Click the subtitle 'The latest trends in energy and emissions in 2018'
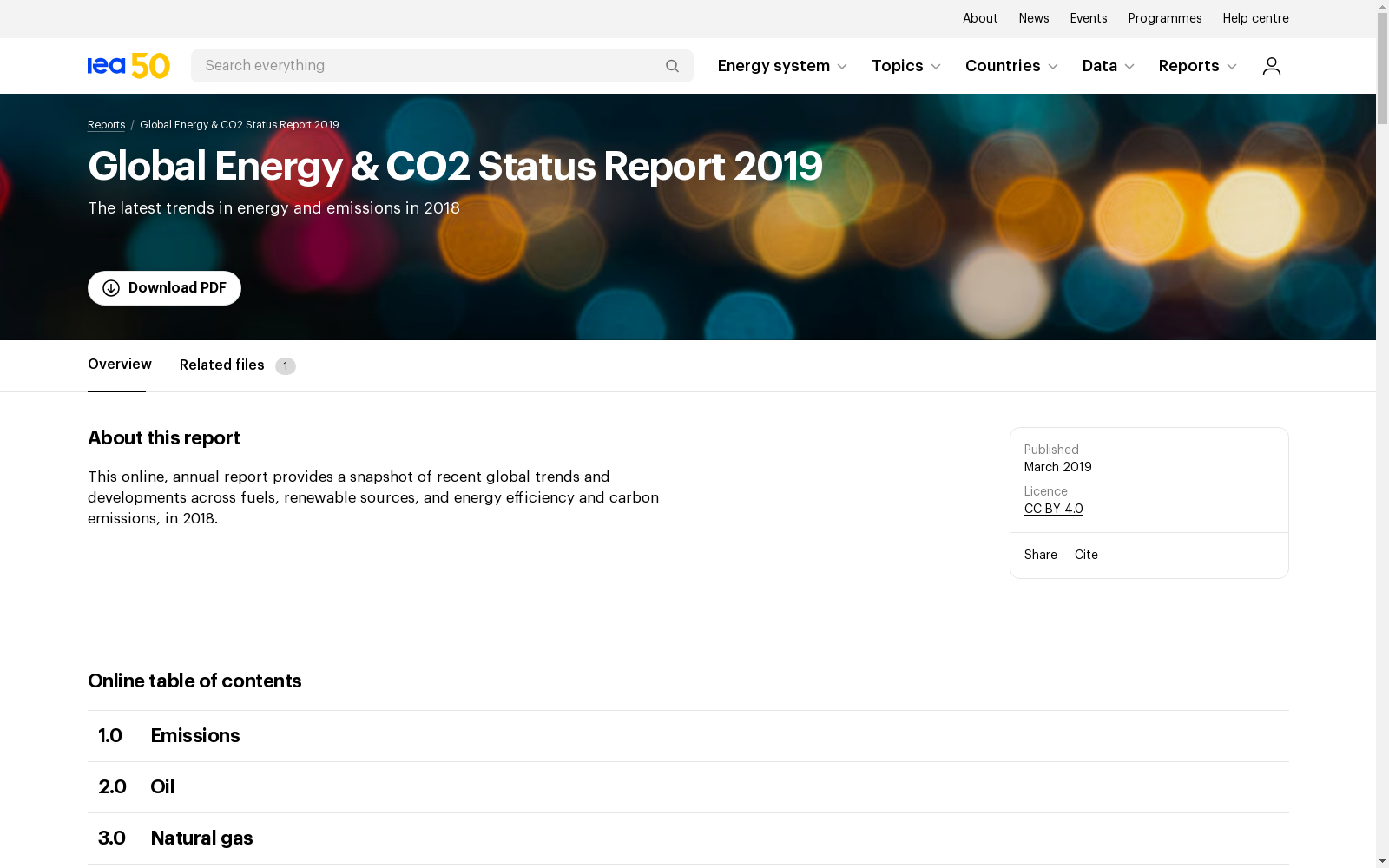 (x=273, y=208)
